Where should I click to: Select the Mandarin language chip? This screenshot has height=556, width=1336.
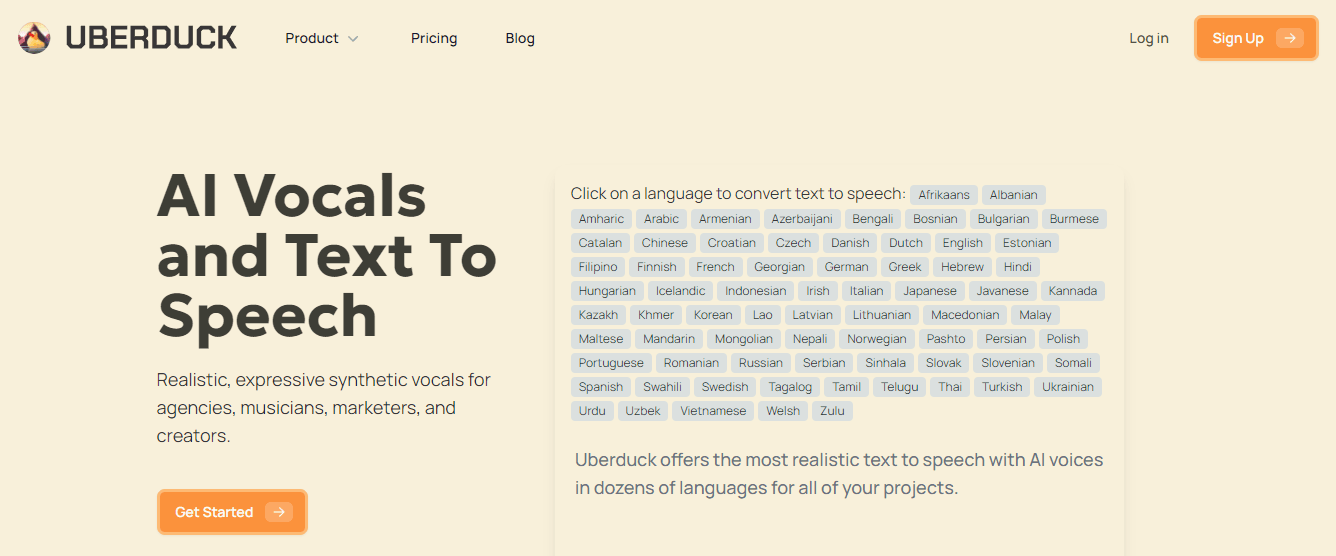669,339
